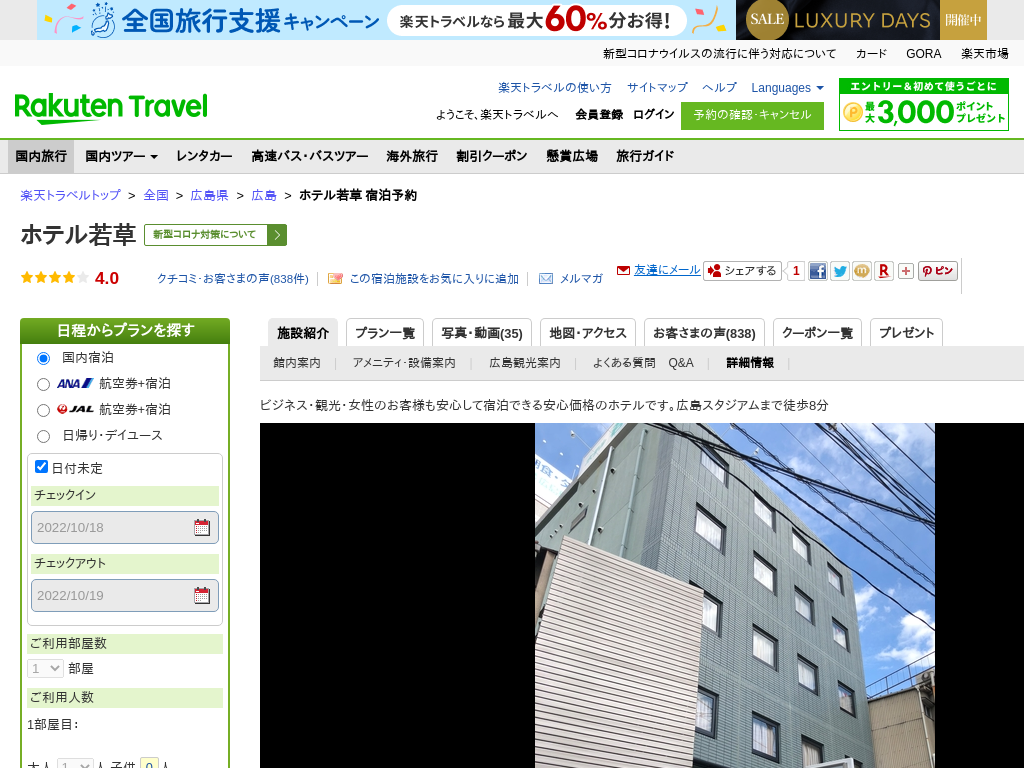The height and width of the screenshot is (768, 1024).
Task: Open 楽天トラベルの使い方 link
Action: (555, 88)
